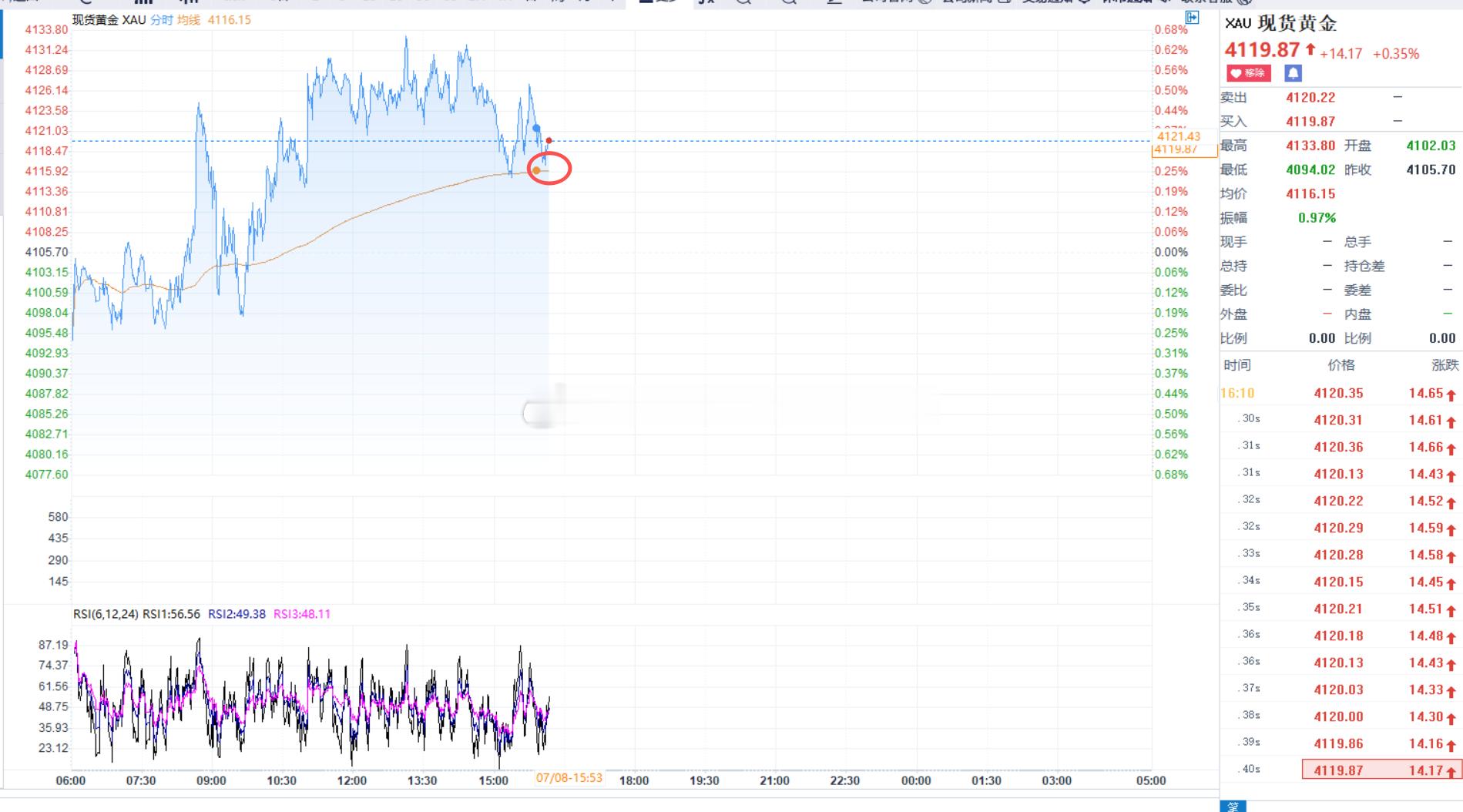Click the 涨跌 column header
Screen dimensions: 1463x812
(1445, 365)
